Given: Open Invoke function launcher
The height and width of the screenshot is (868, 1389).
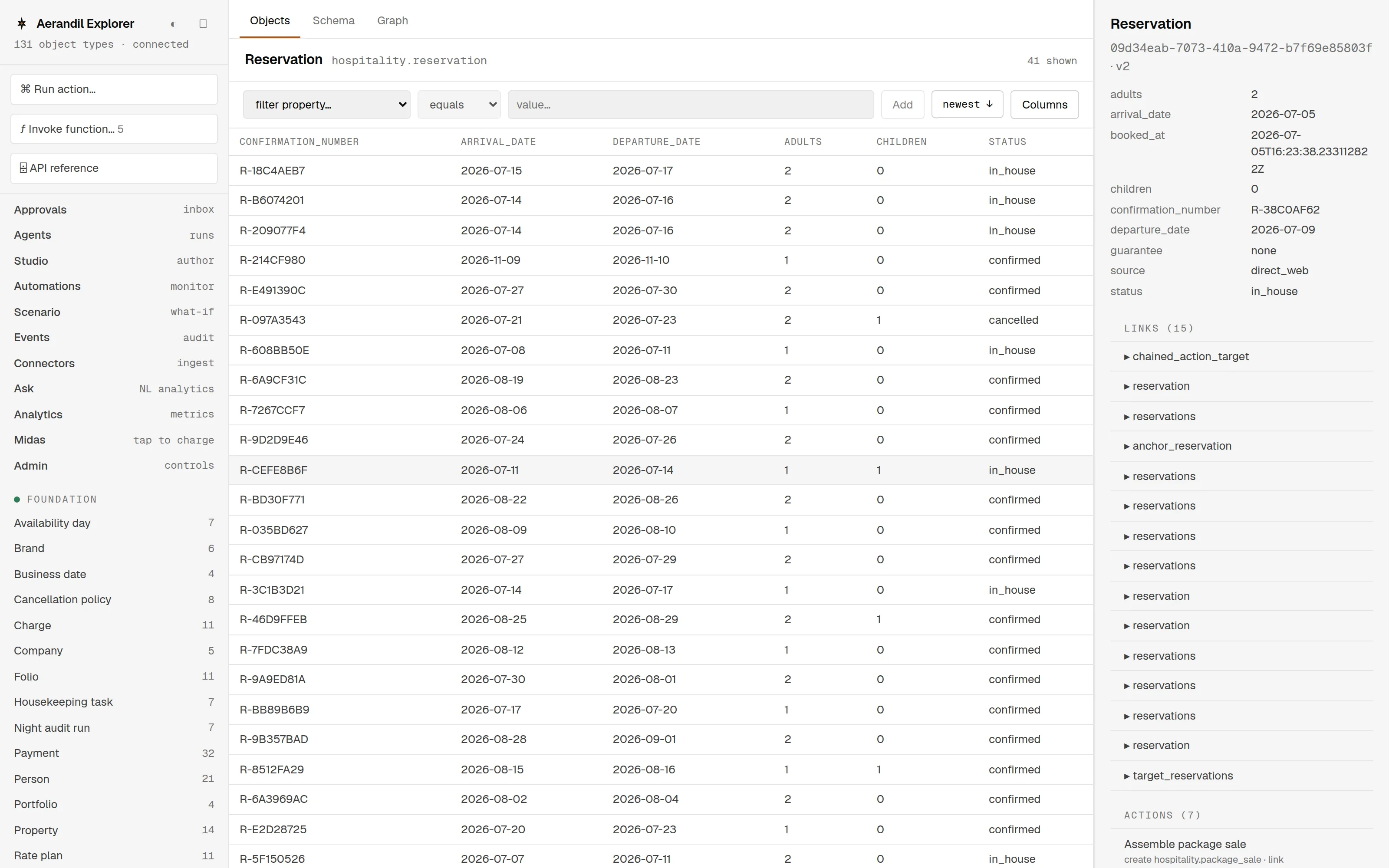Looking at the screenshot, I should coord(114,128).
